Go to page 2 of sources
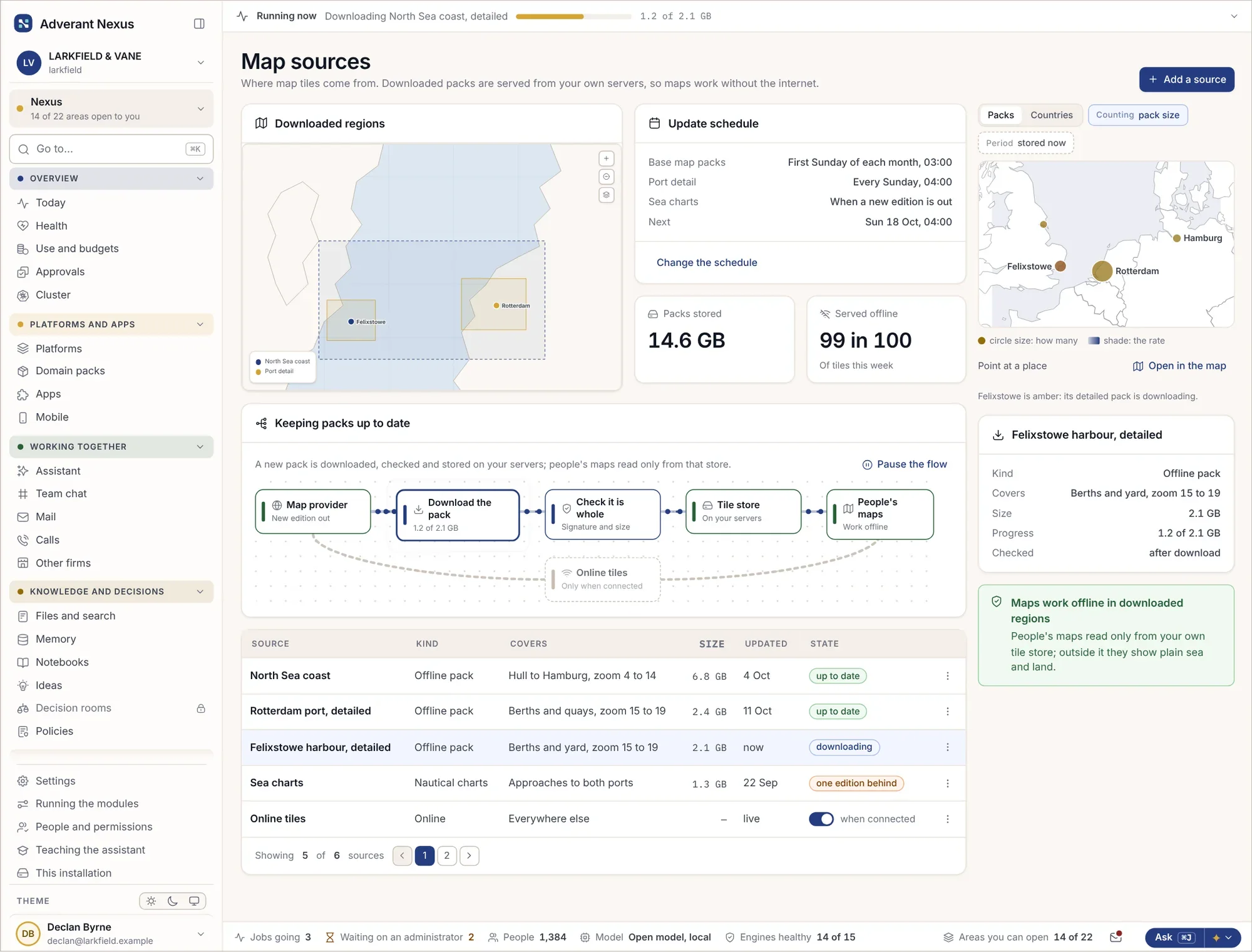This screenshot has width=1252, height=952. point(446,856)
